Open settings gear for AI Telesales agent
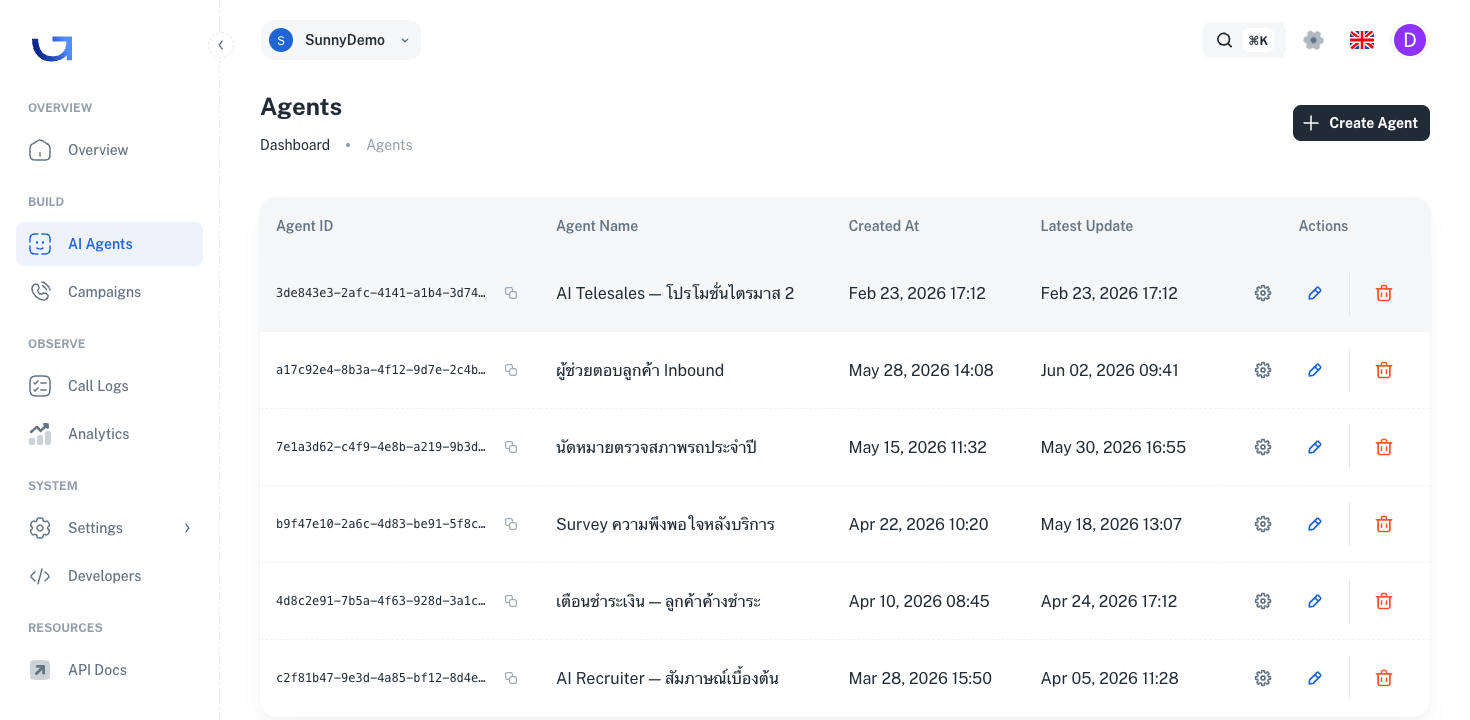Screen dimensions: 1470x720 tap(1263, 293)
